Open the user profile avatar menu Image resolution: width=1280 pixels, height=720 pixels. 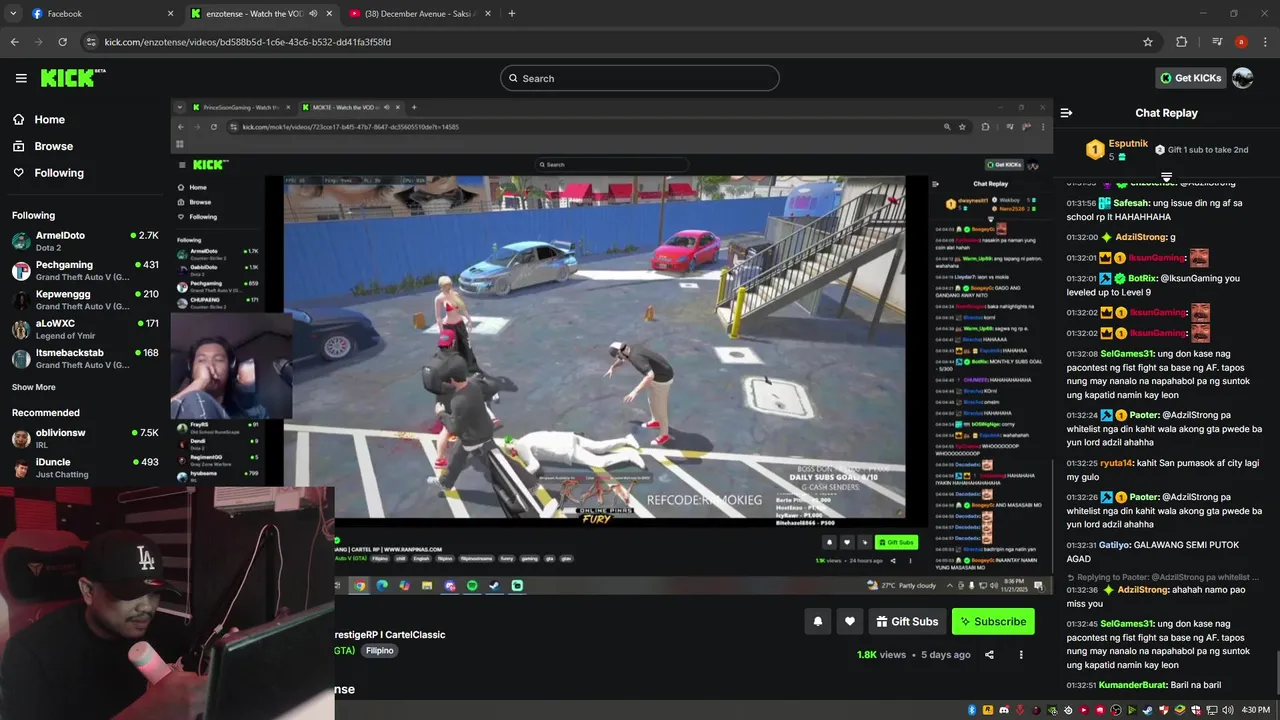pyautogui.click(x=1243, y=78)
